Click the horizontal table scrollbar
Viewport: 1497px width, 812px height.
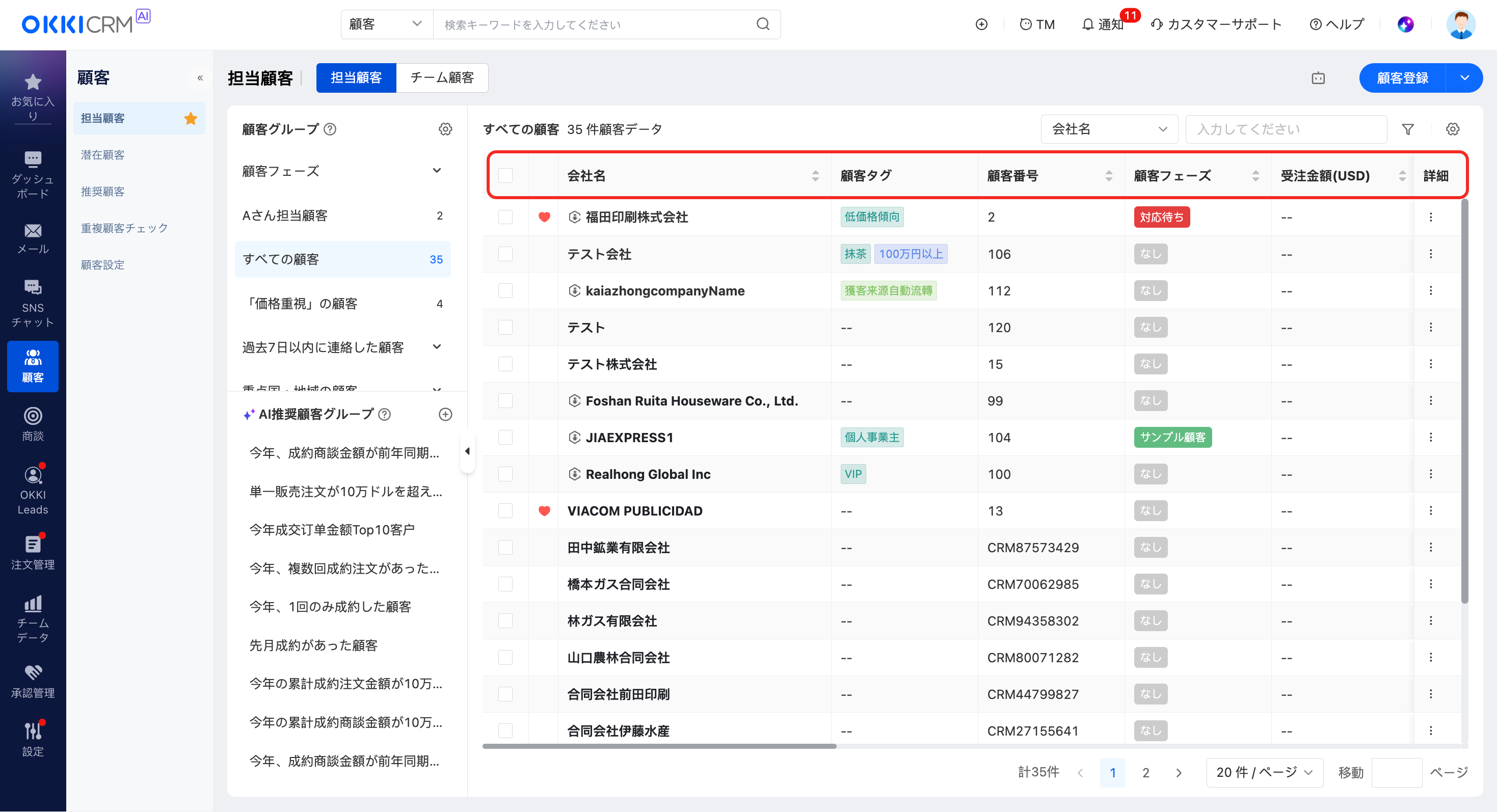click(x=659, y=746)
